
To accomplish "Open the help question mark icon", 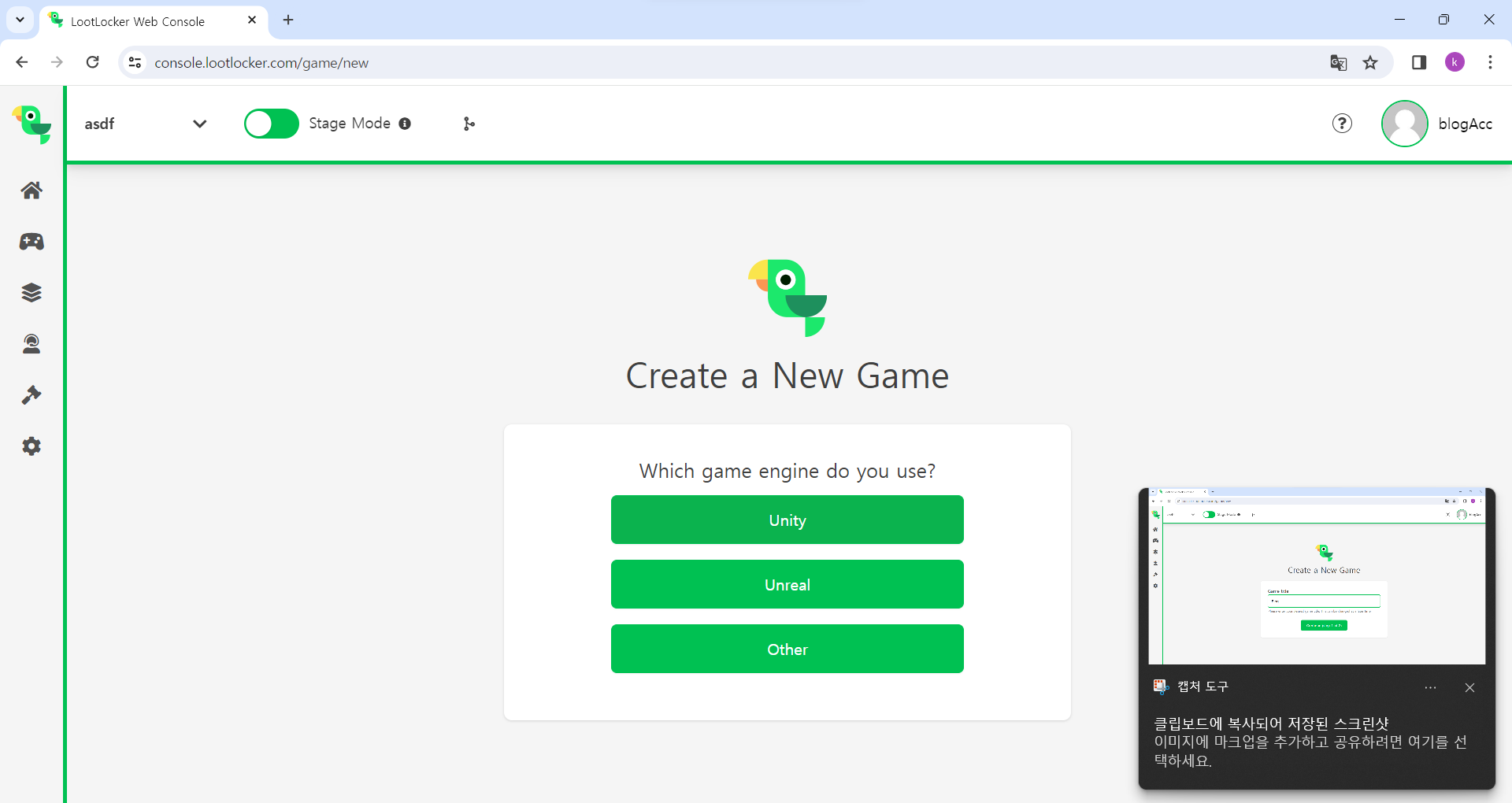I will tap(1342, 124).
